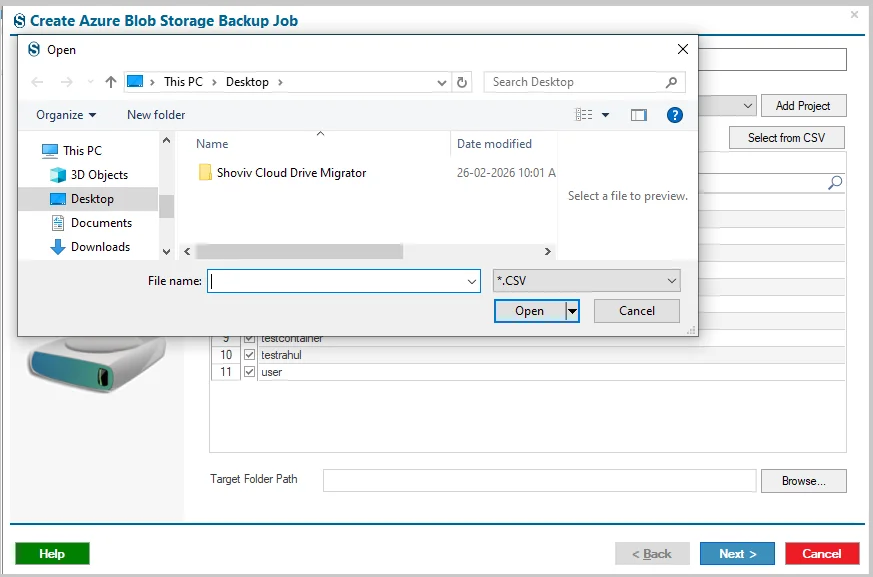Open the File name history dropdown arrow

tap(472, 281)
